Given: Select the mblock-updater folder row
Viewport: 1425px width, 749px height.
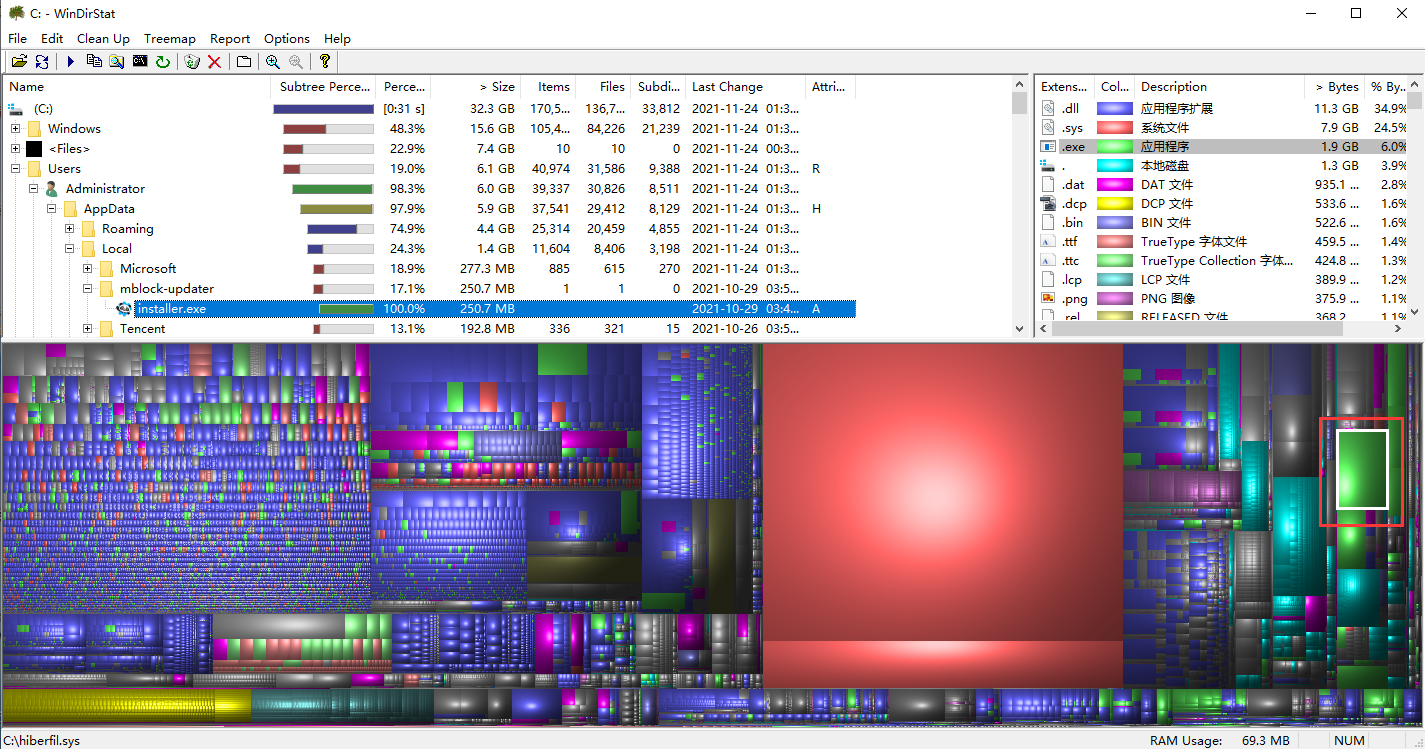Looking at the screenshot, I should pyautogui.click(x=428, y=288).
